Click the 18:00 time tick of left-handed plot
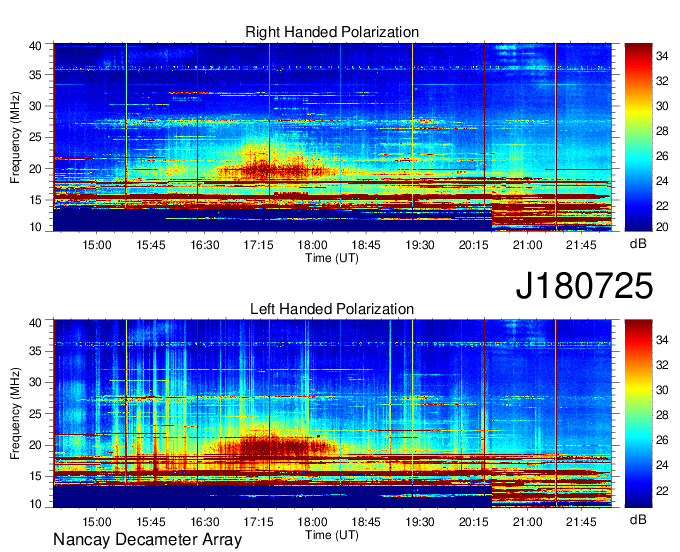Image resolution: width=680 pixels, height=552 pixels. pyautogui.click(x=312, y=521)
